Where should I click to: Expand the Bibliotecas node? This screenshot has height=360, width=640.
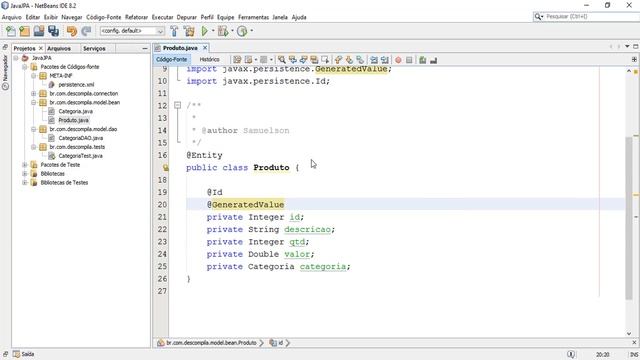[25, 174]
